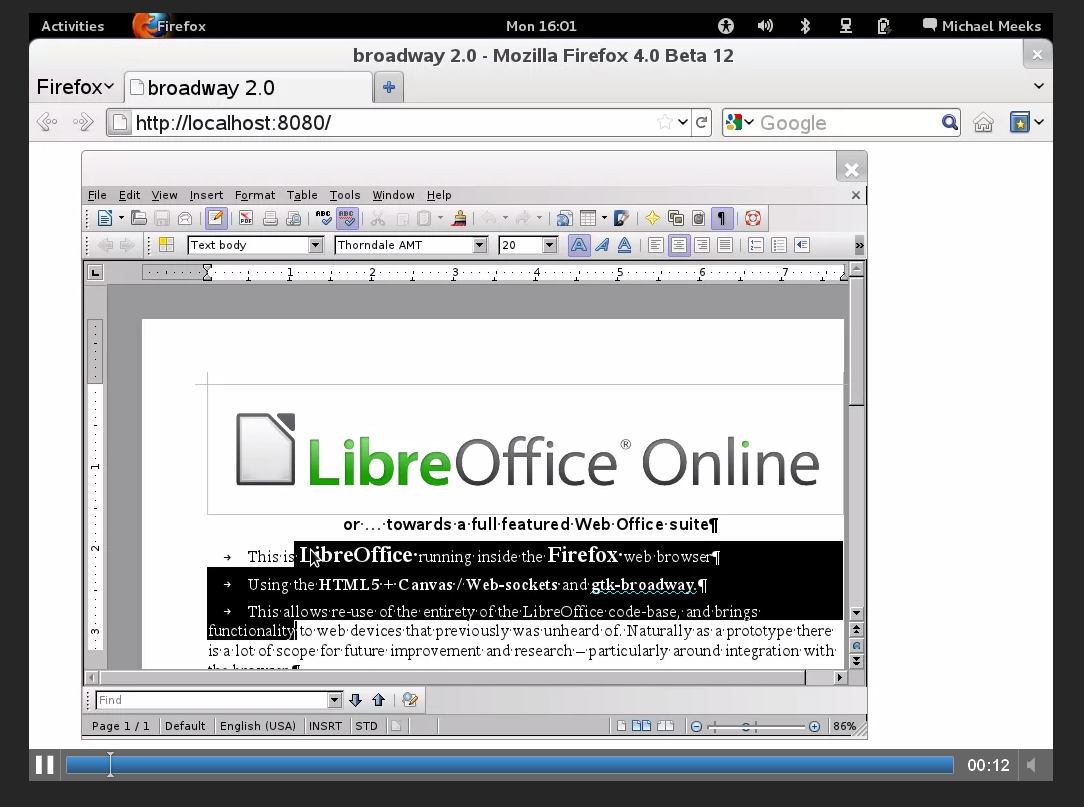Click the Print file icon

tap(270, 219)
